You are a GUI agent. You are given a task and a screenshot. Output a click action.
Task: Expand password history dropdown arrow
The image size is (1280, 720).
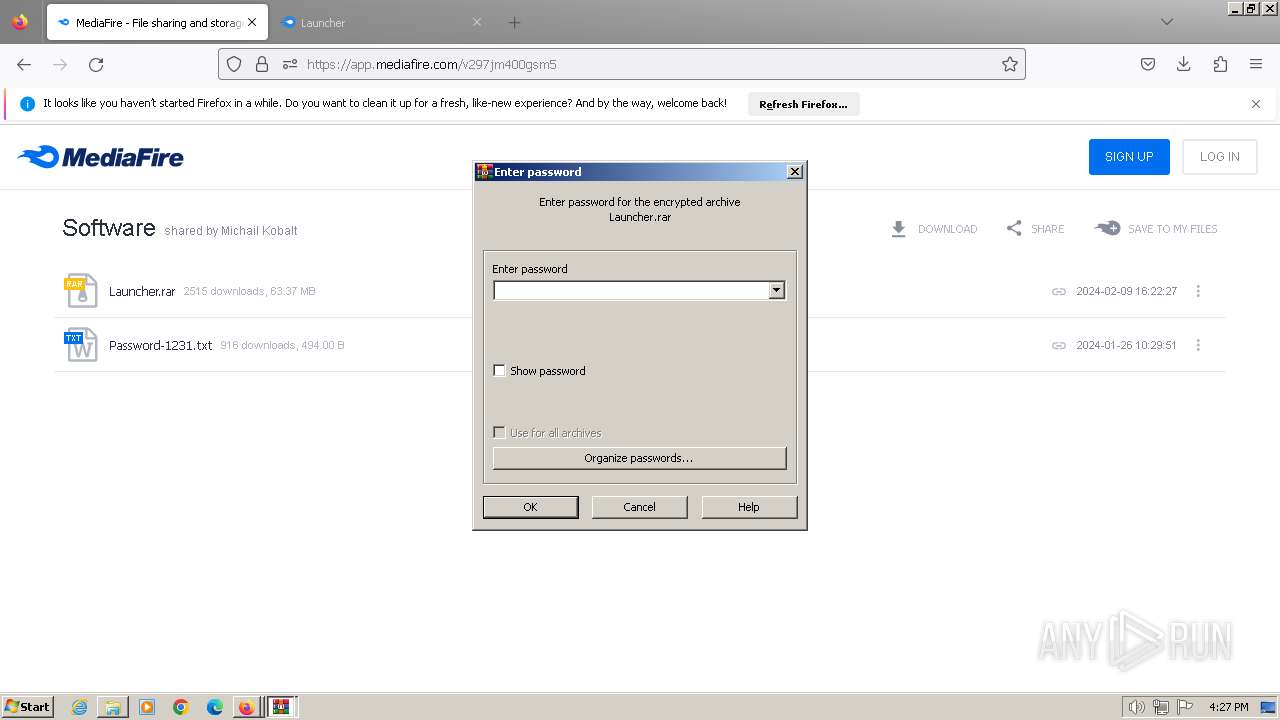coord(776,290)
